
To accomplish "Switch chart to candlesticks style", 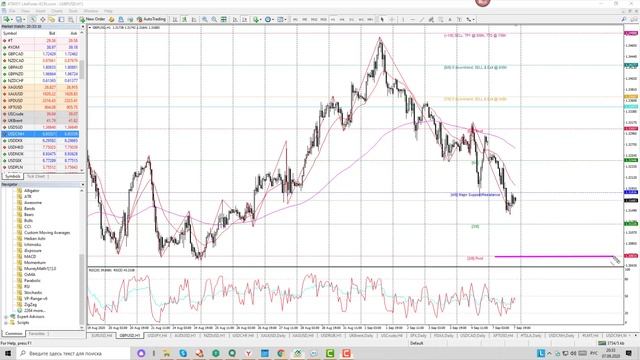I will 184,19.
